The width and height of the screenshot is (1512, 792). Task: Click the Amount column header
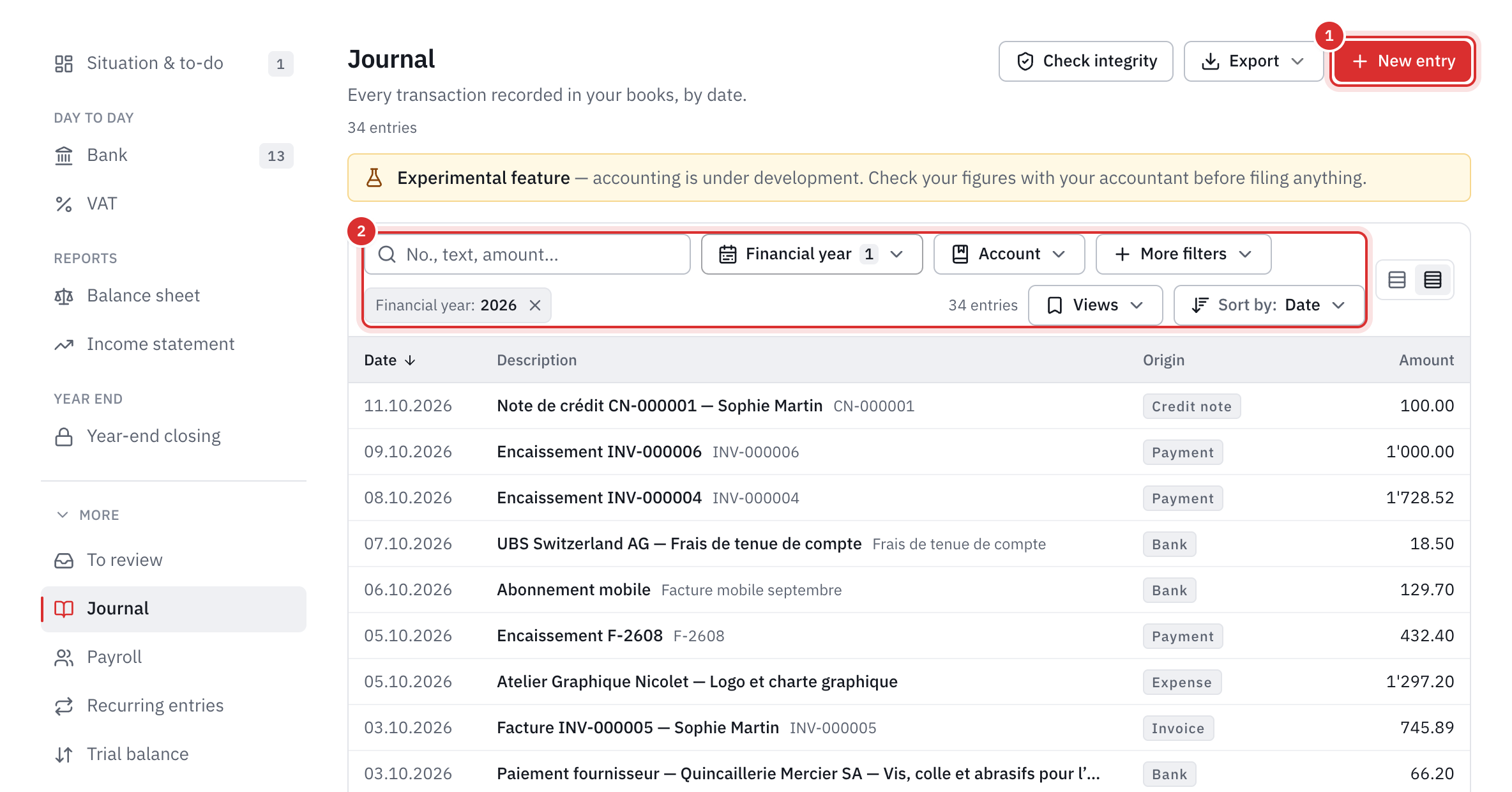[x=1426, y=360]
